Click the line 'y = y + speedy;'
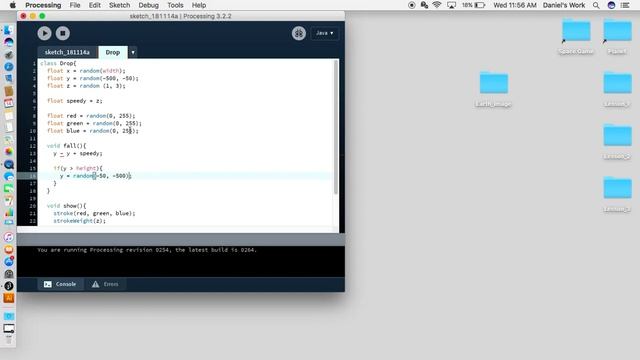Image resolution: width=640 pixels, height=360 pixels. [x=78, y=153]
